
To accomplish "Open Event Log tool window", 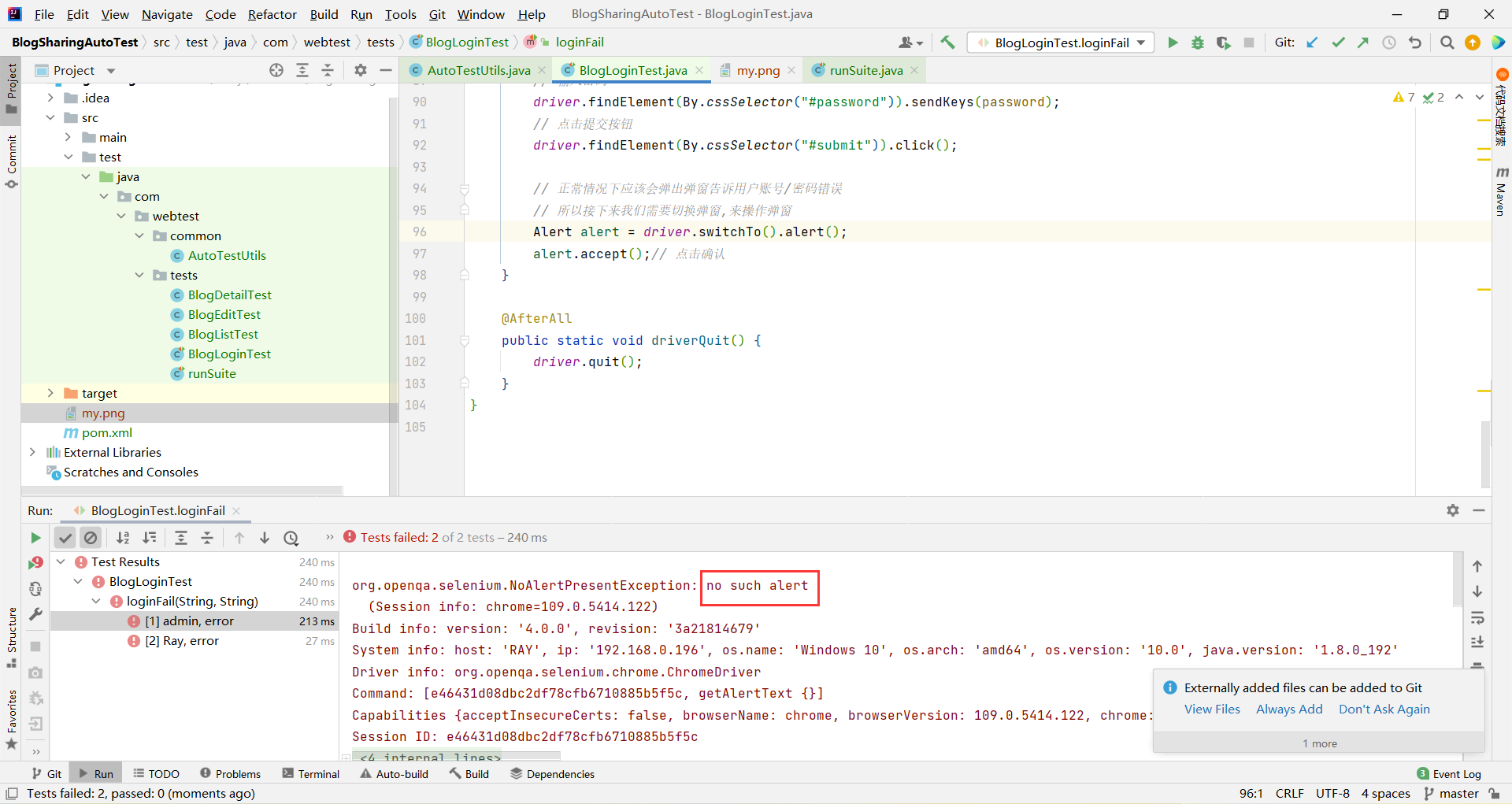I will (1449, 774).
